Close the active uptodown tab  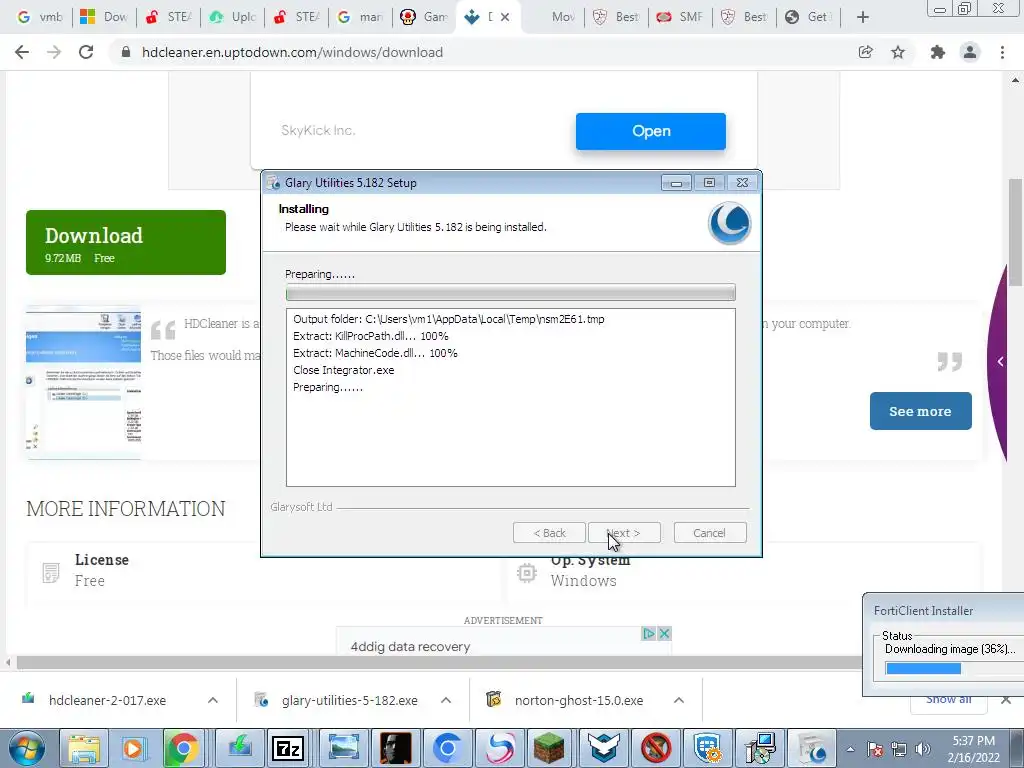coord(505,17)
